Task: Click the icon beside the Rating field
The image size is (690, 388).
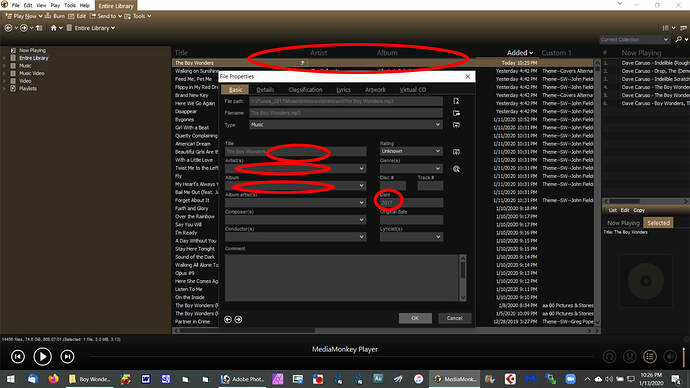Action: [456, 152]
